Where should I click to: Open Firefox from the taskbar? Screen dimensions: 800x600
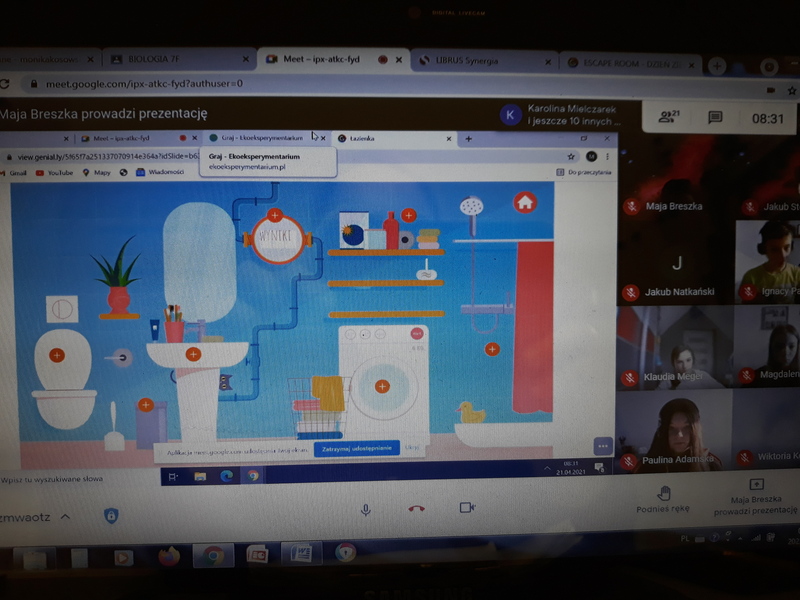tap(168, 555)
